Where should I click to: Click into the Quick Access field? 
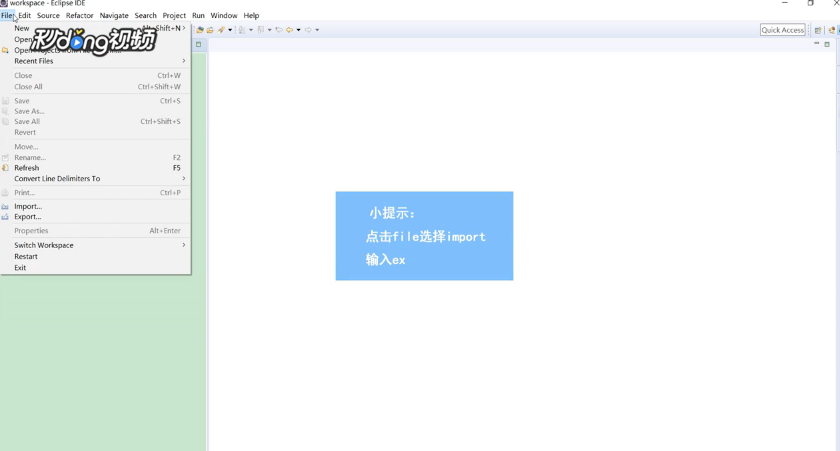(x=783, y=30)
